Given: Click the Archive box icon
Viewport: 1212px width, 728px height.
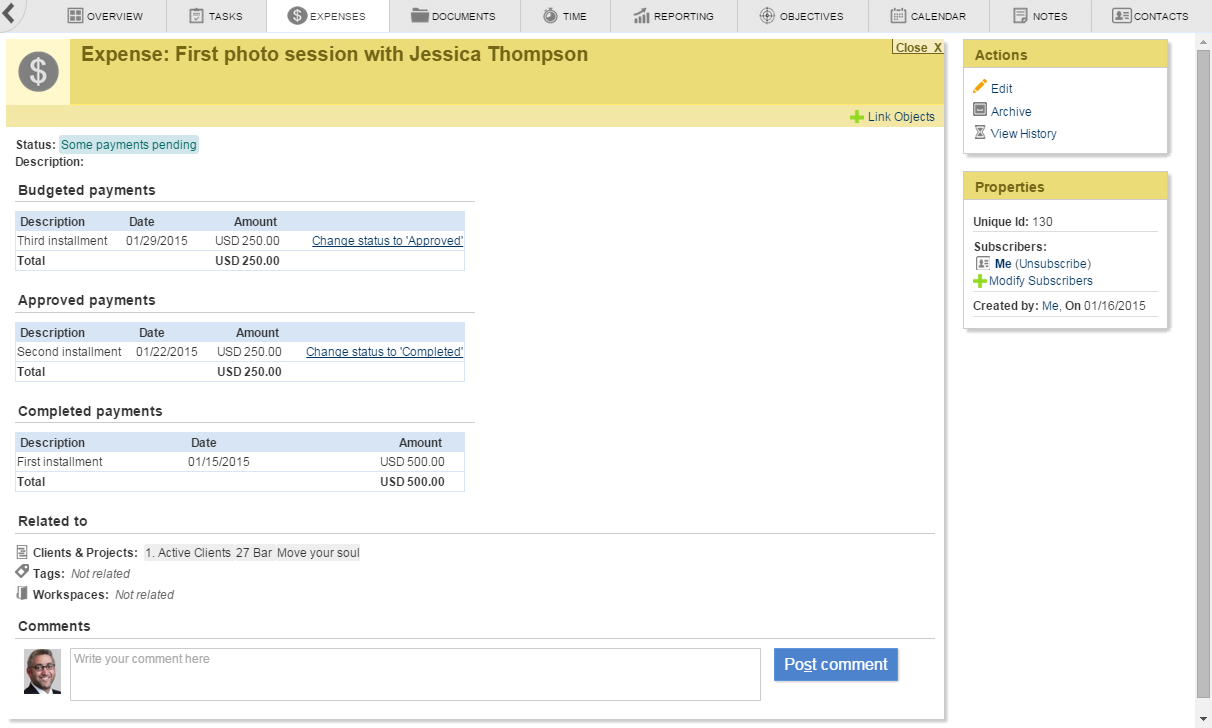Looking at the screenshot, I should click(980, 110).
